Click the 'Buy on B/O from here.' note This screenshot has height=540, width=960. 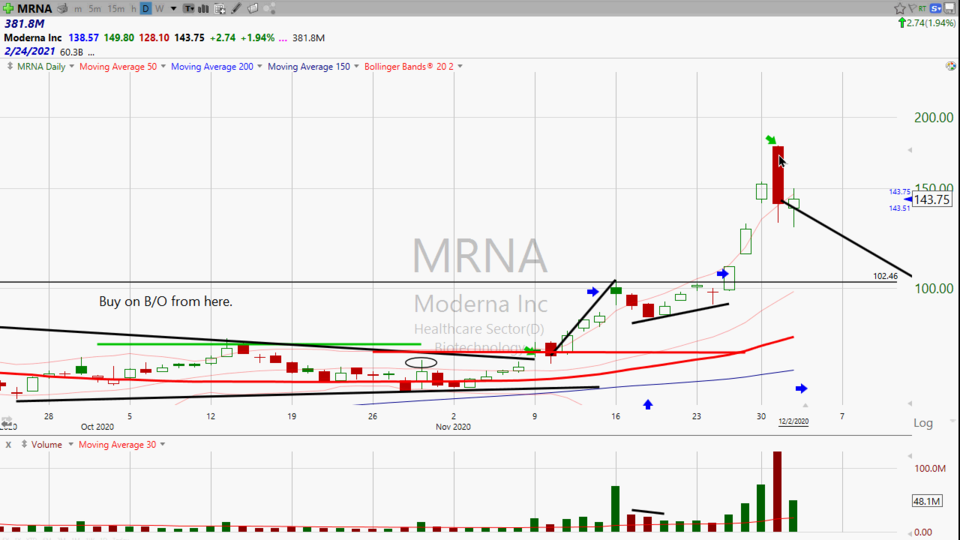[165, 301]
